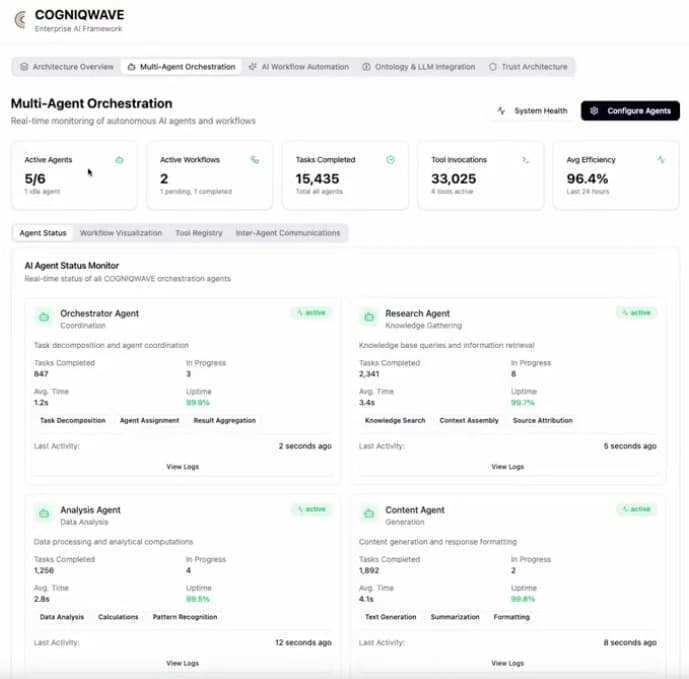Screen dimensions: 689x679
Task: Click the Tasks Completed clock icon
Action: tap(390, 160)
